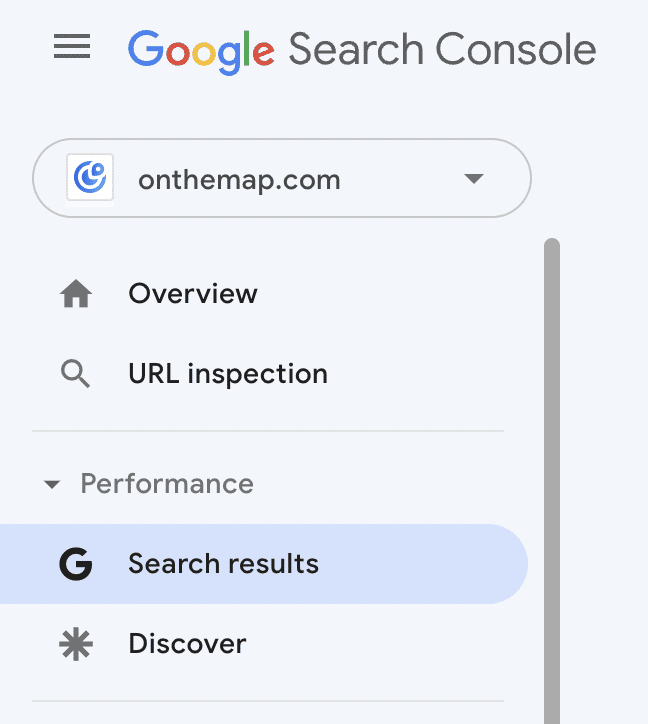Screen dimensions: 648x724
Task: Click the onthemap.com property name text
Action: [x=239, y=180]
